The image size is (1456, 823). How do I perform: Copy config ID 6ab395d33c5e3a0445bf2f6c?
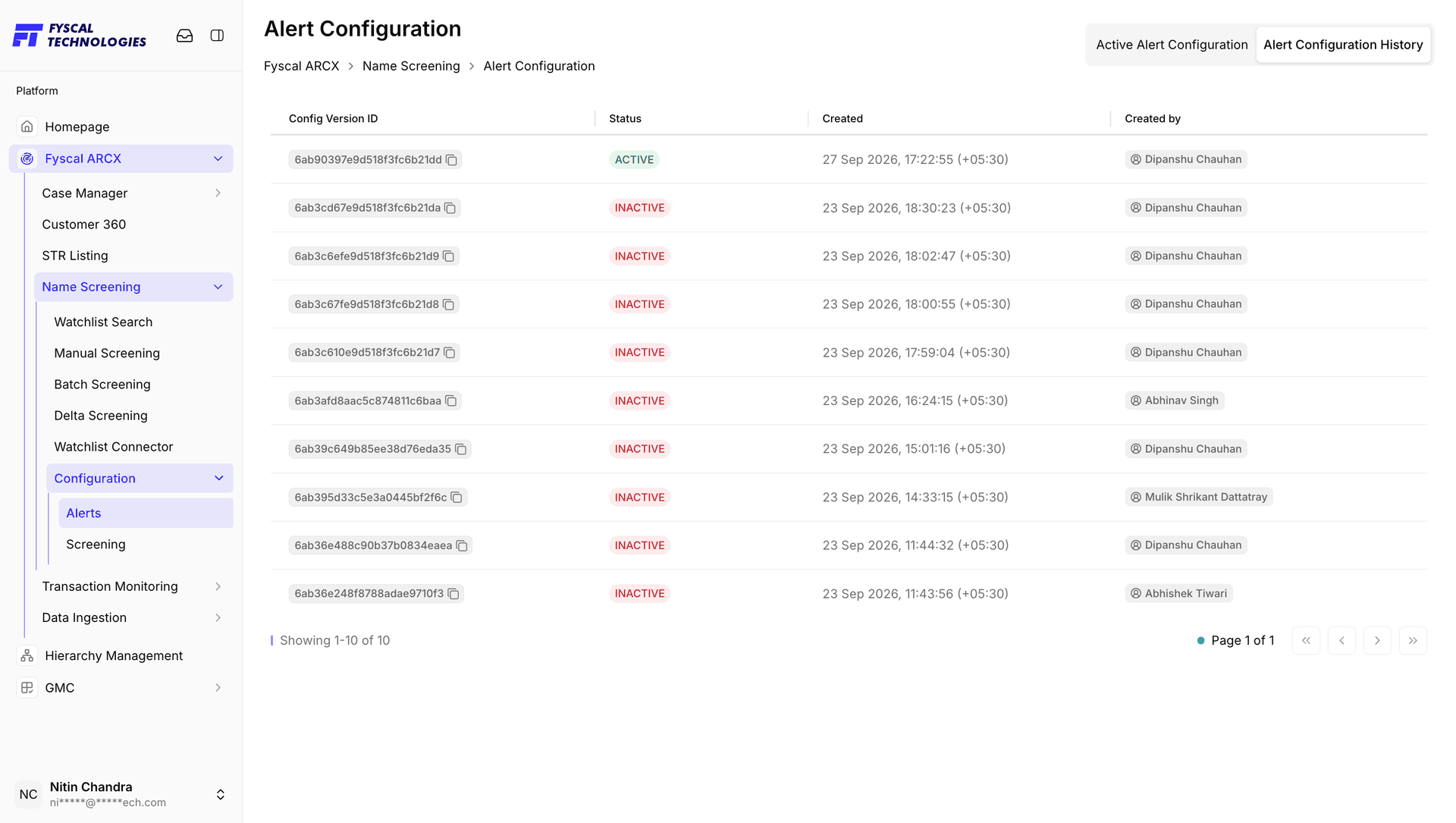pyautogui.click(x=457, y=498)
